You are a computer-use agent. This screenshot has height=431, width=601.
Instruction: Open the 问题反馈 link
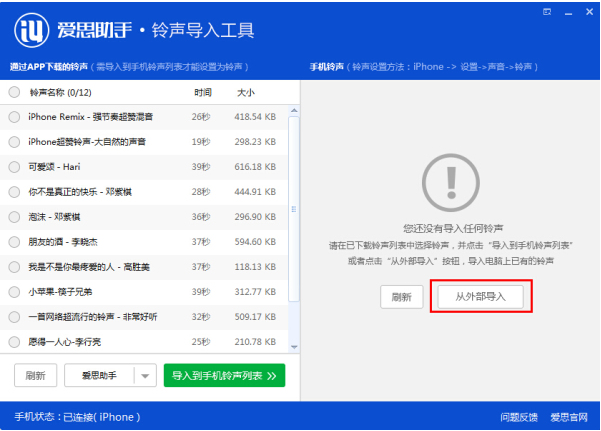(x=519, y=417)
